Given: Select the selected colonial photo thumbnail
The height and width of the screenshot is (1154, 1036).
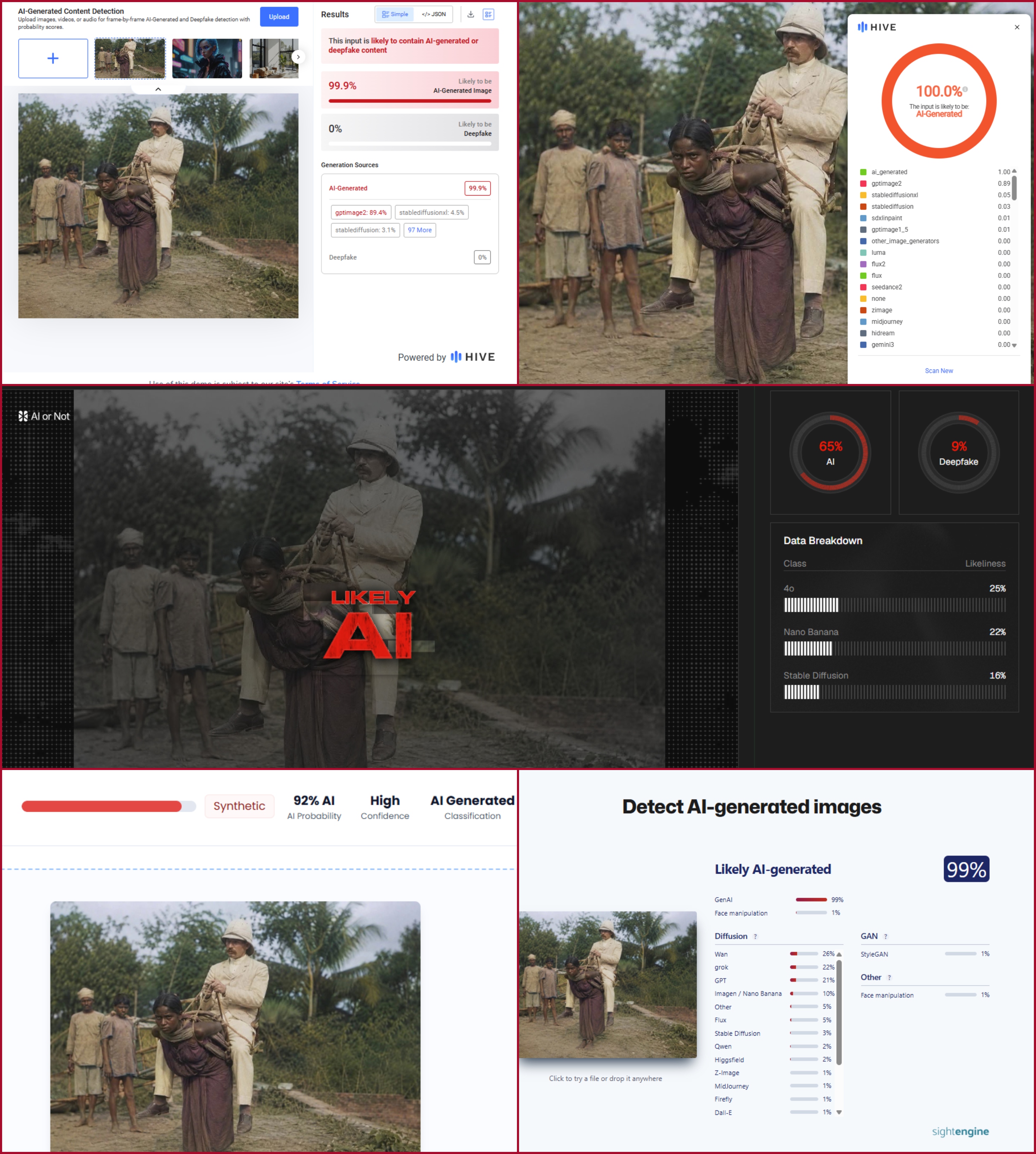Looking at the screenshot, I should [x=130, y=58].
